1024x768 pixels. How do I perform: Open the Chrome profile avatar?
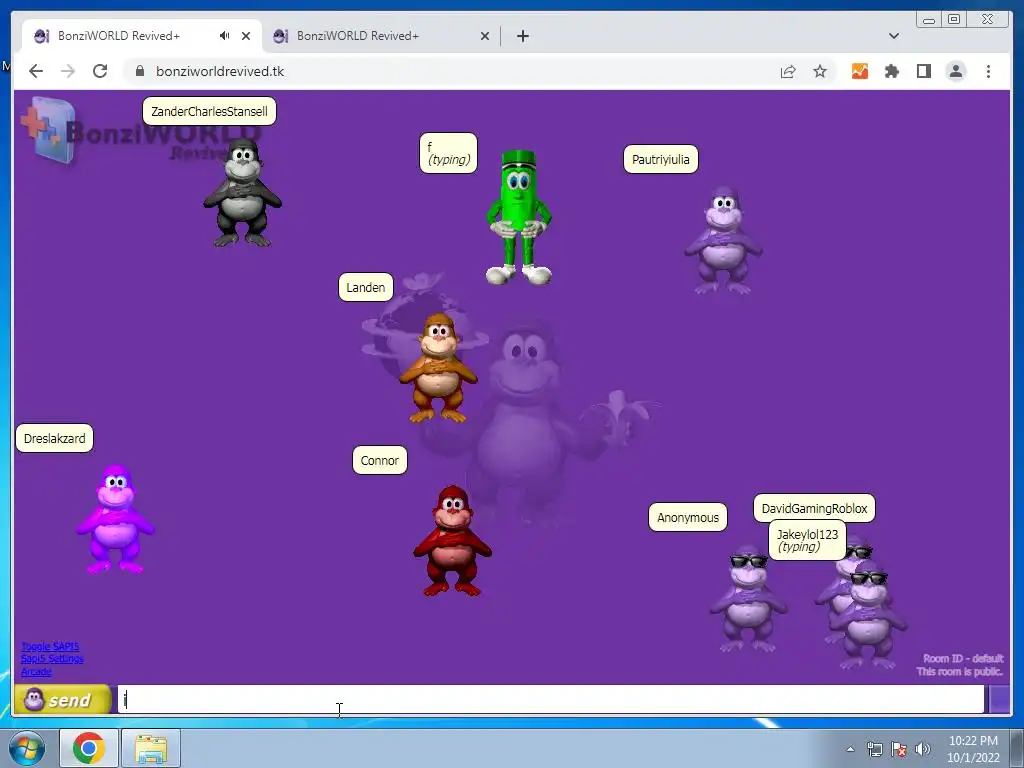tap(955, 71)
